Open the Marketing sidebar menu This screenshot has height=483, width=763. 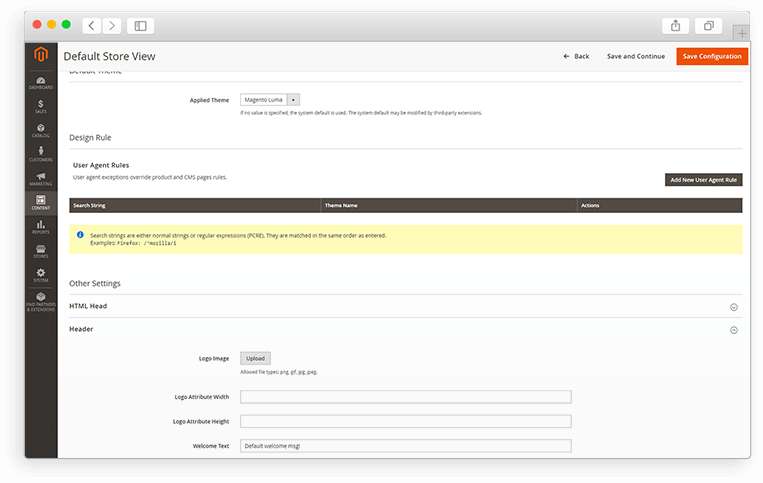(x=41, y=179)
